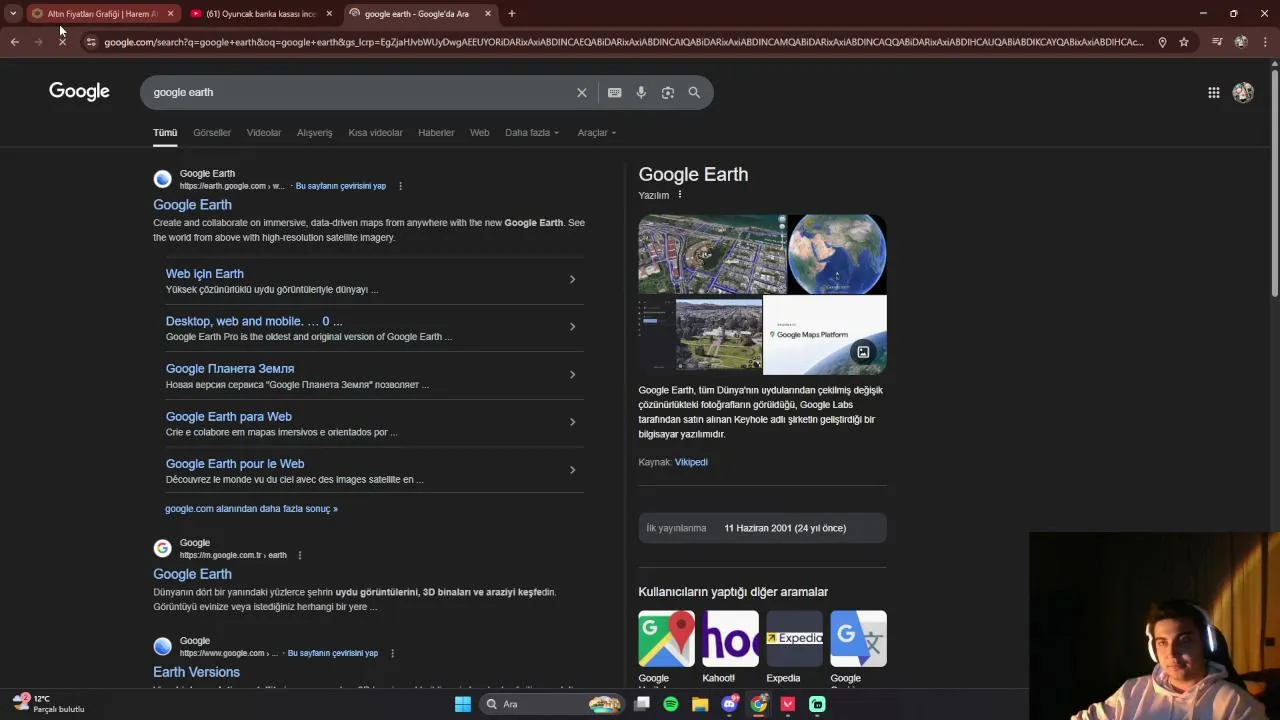
Task: View more images via the Google Maps Platform thumbnail
Action: coord(824,335)
